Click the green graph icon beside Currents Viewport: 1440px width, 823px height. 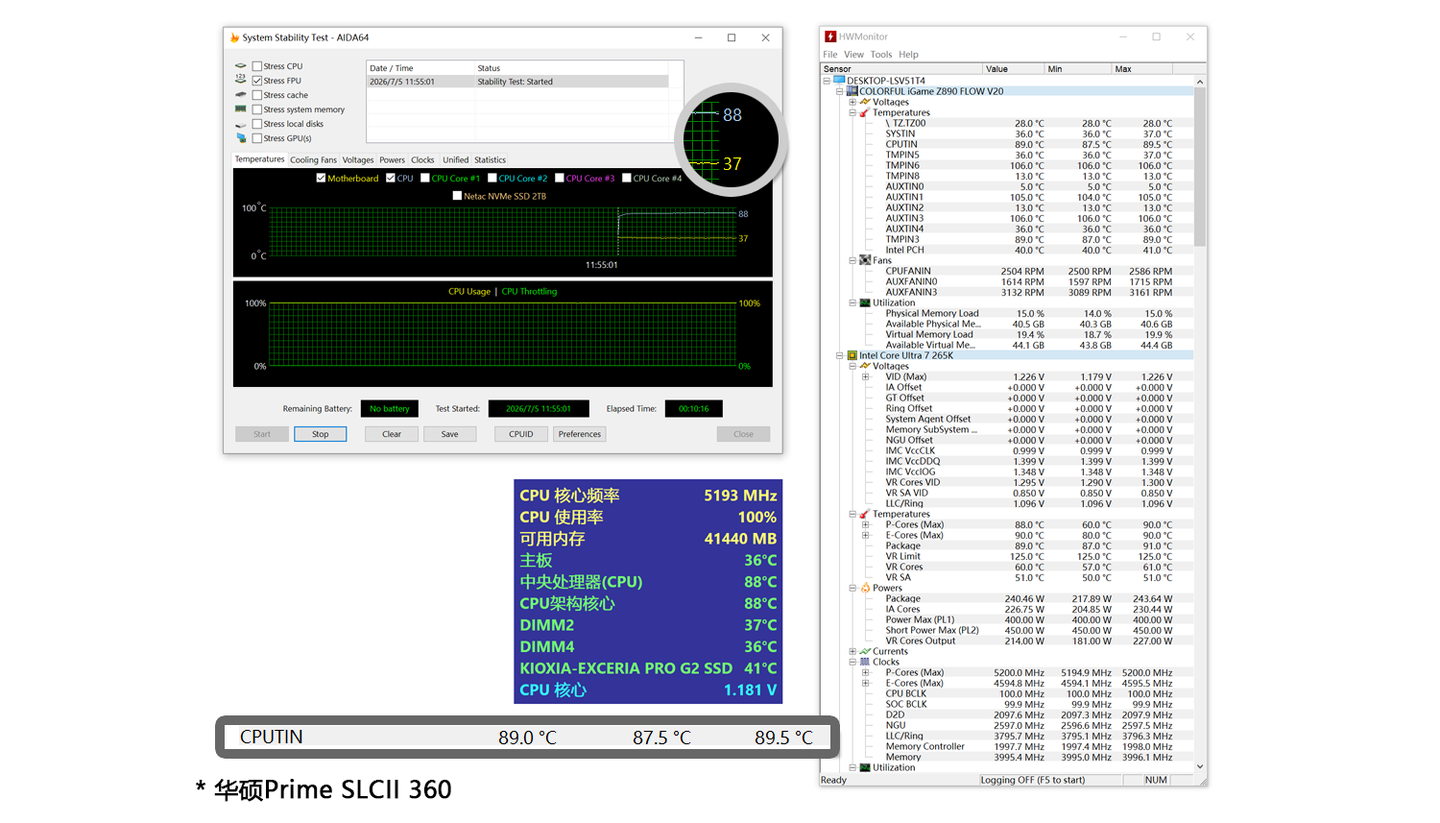coord(864,651)
